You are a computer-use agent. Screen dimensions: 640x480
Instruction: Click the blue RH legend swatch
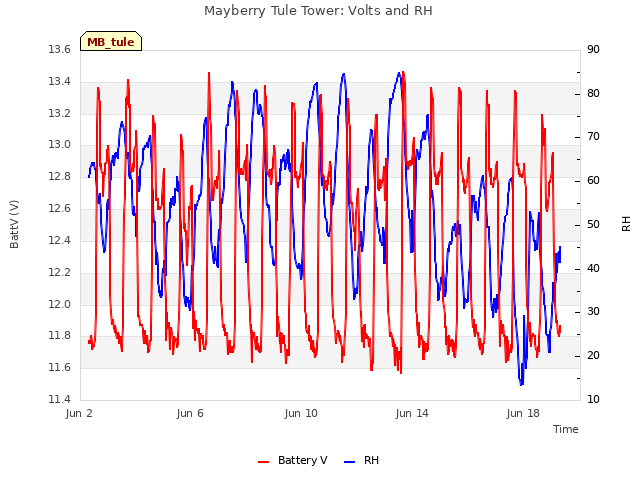tap(350, 462)
